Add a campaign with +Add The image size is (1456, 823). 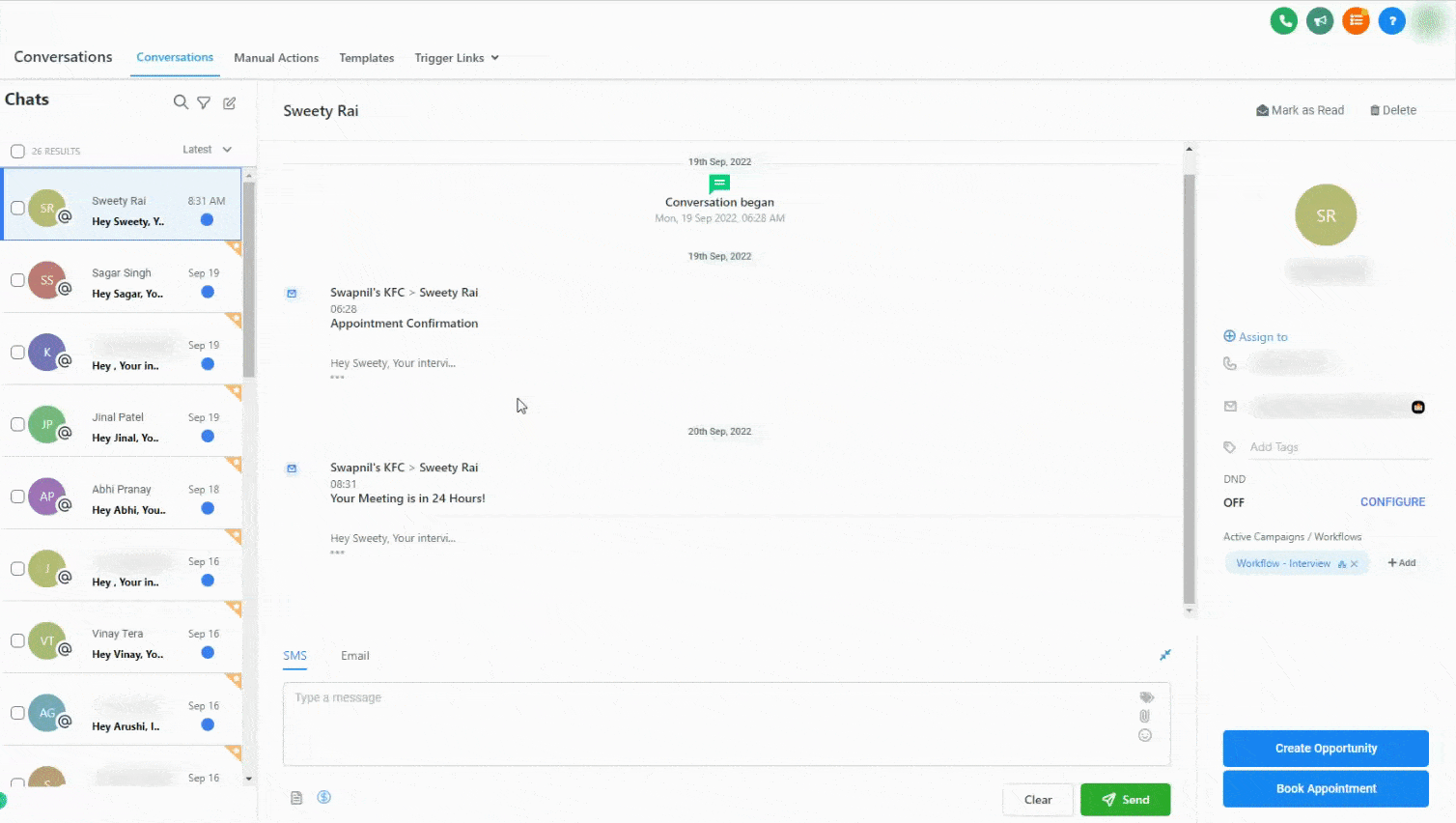(1402, 563)
